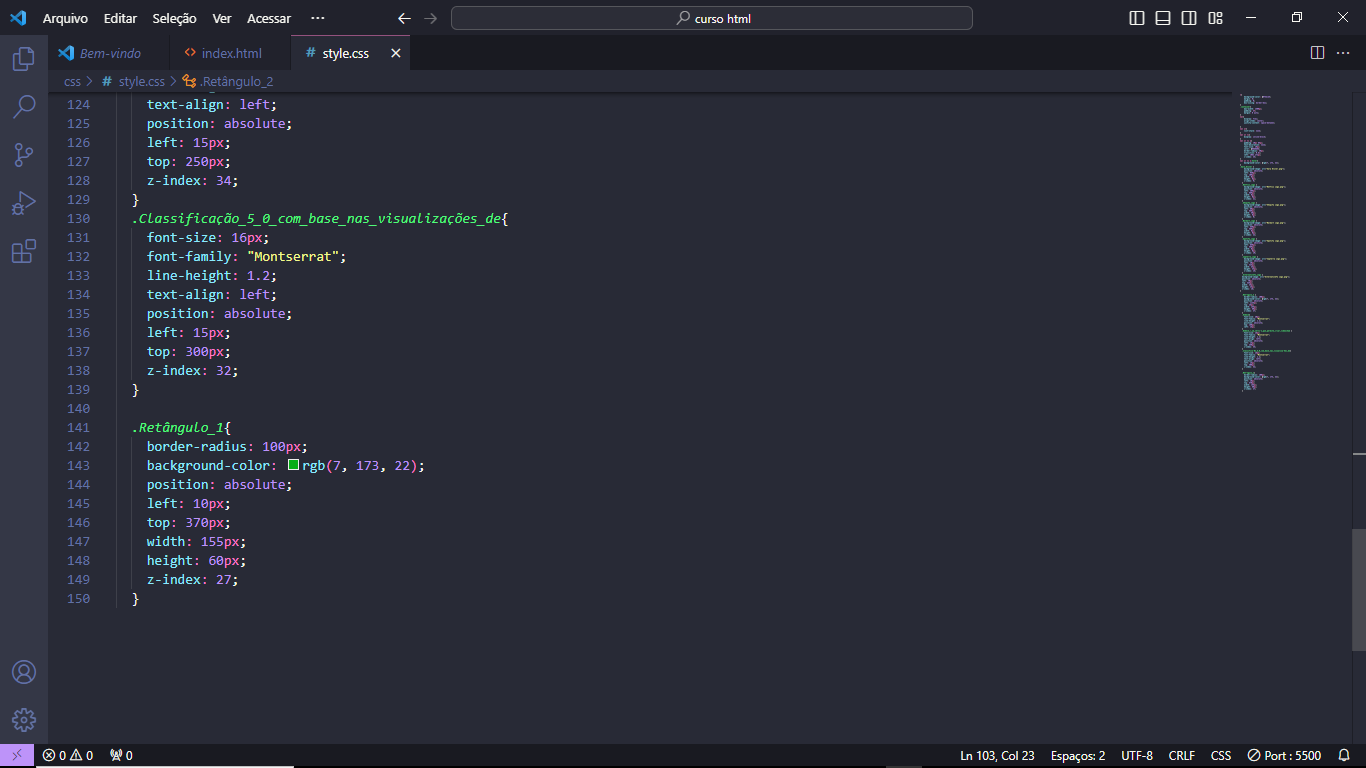The width and height of the screenshot is (1366, 768).
Task: Open the editor More Actions ellipsis
Action: (x=1343, y=53)
